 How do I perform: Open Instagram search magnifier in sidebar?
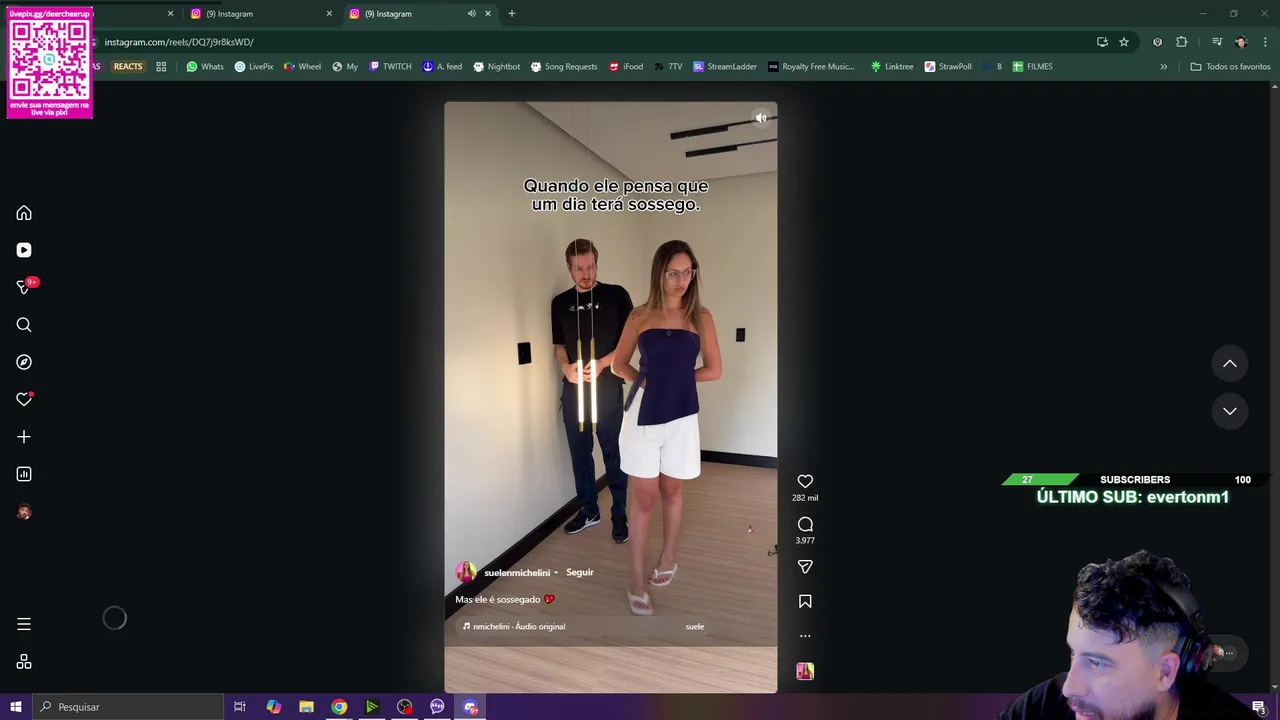24,325
